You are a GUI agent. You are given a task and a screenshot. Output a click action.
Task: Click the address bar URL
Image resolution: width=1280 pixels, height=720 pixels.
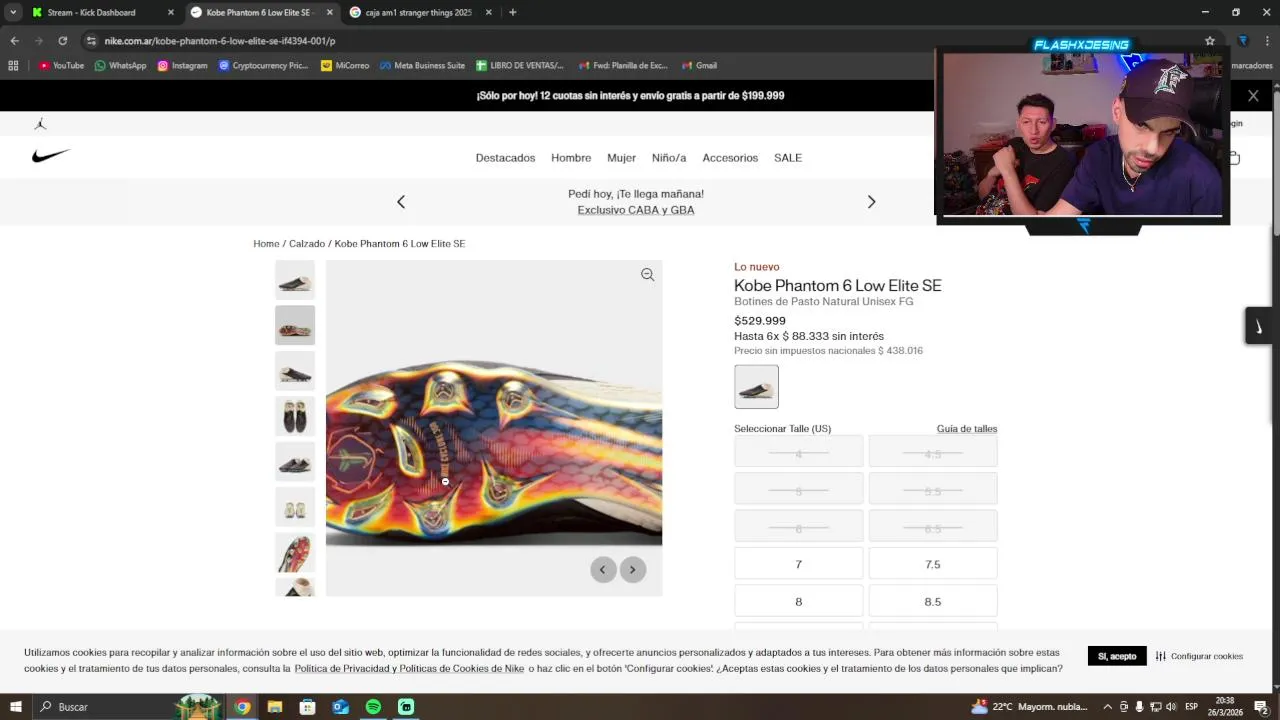tap(220, 41)
